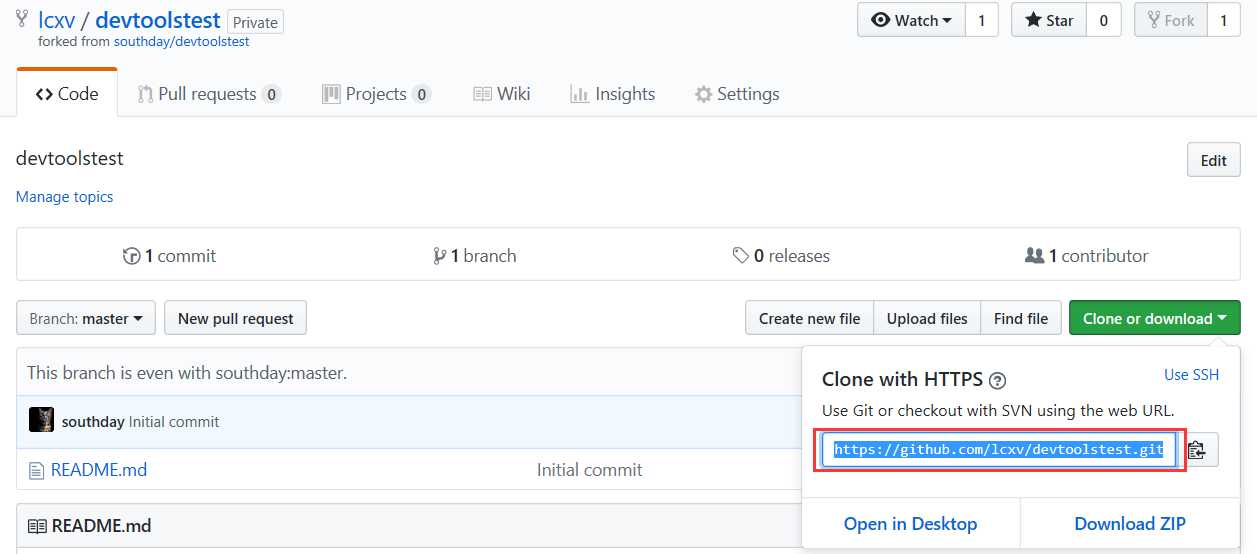
Task: Select the Wiki book icon
Action: [482, 94]
